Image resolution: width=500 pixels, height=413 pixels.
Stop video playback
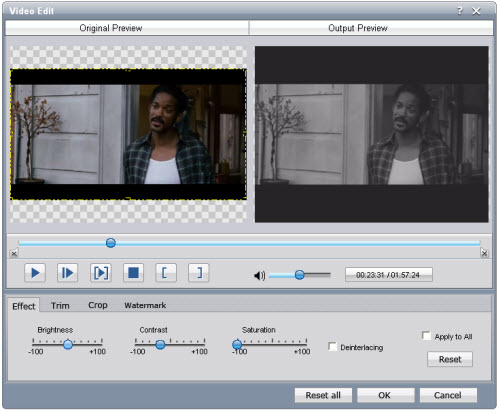click(133, 273)
